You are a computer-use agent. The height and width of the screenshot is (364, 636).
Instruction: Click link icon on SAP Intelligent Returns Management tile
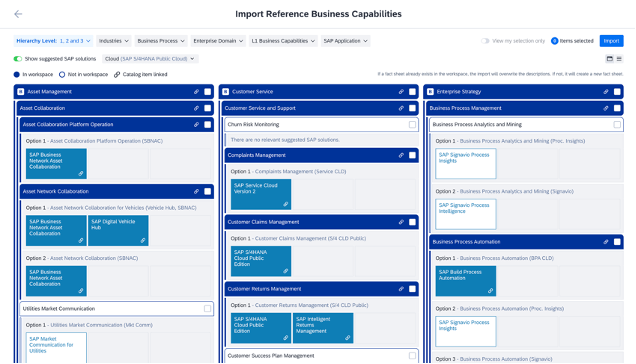[x=348, y=338]
